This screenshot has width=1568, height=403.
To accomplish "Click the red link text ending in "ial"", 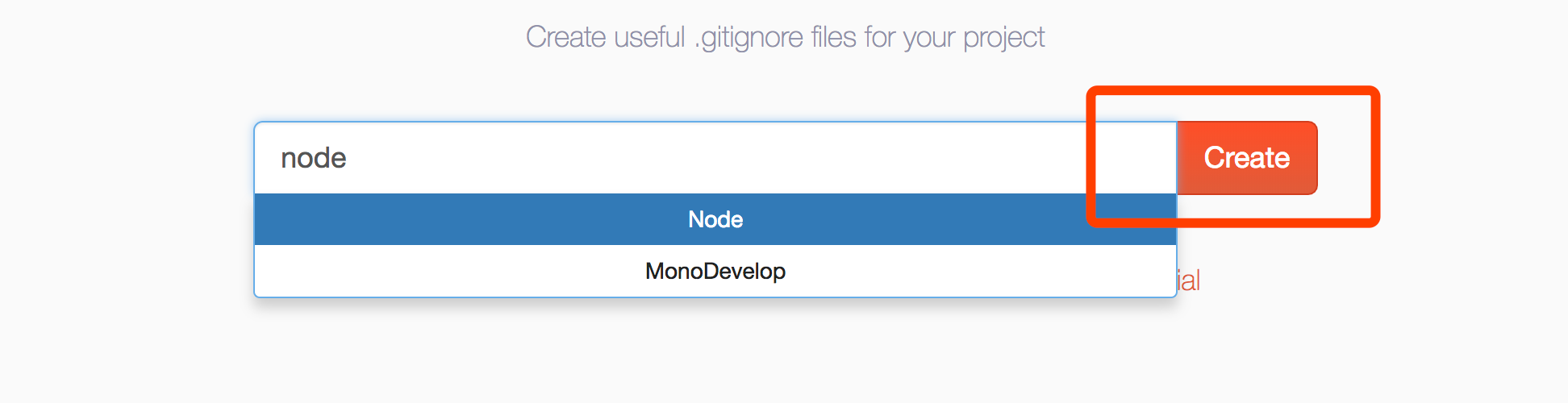I will click(1189, 280).
